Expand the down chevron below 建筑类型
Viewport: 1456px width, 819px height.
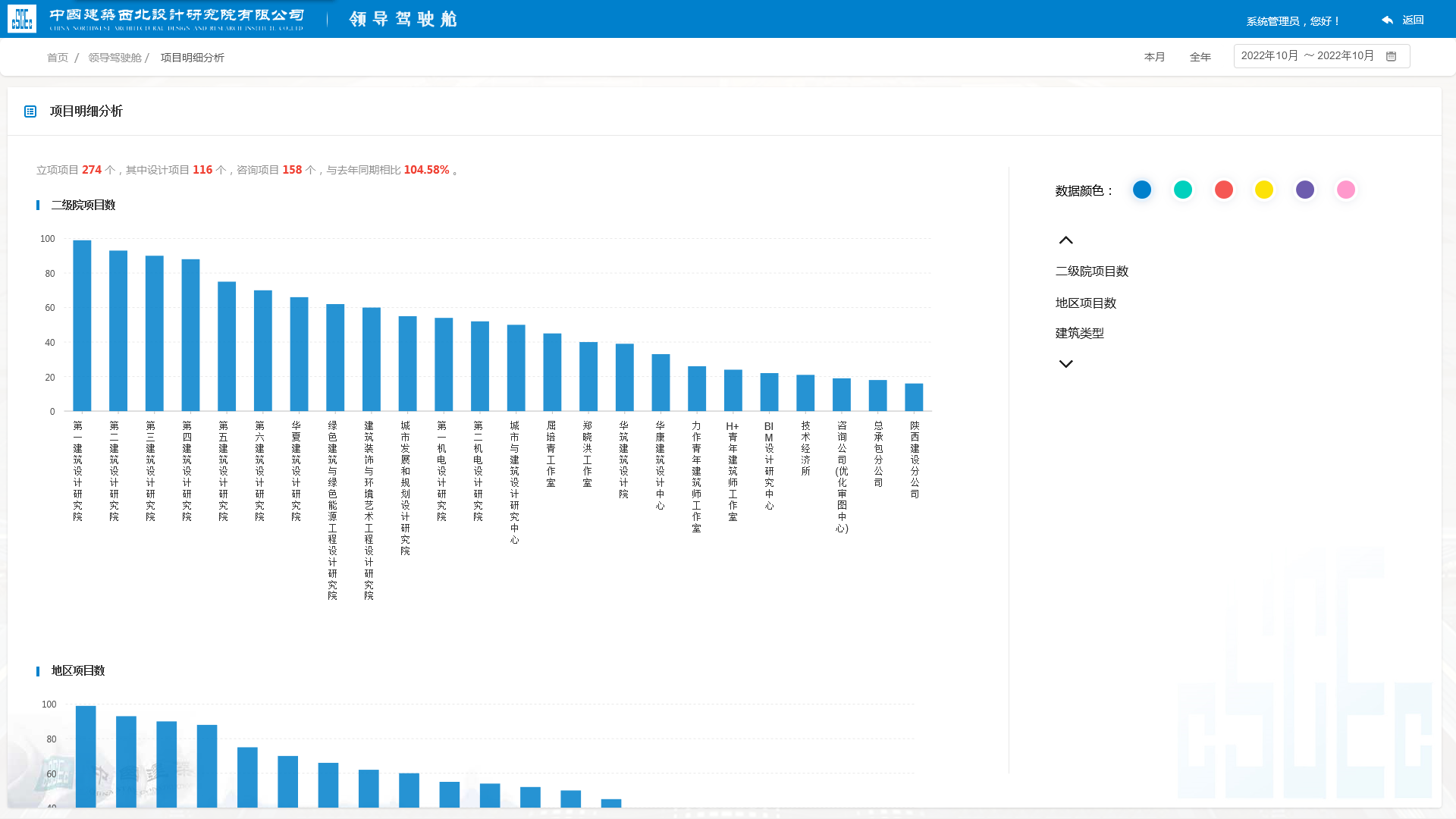pyautogui.click(x=1065, y=364)
